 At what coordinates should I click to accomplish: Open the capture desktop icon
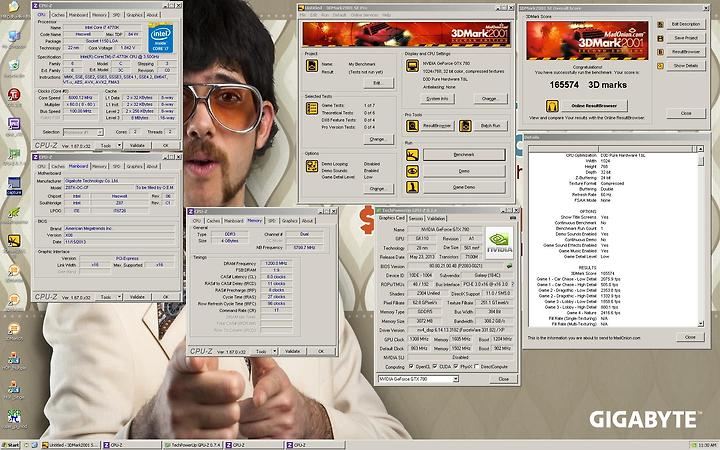coord(14,186)
